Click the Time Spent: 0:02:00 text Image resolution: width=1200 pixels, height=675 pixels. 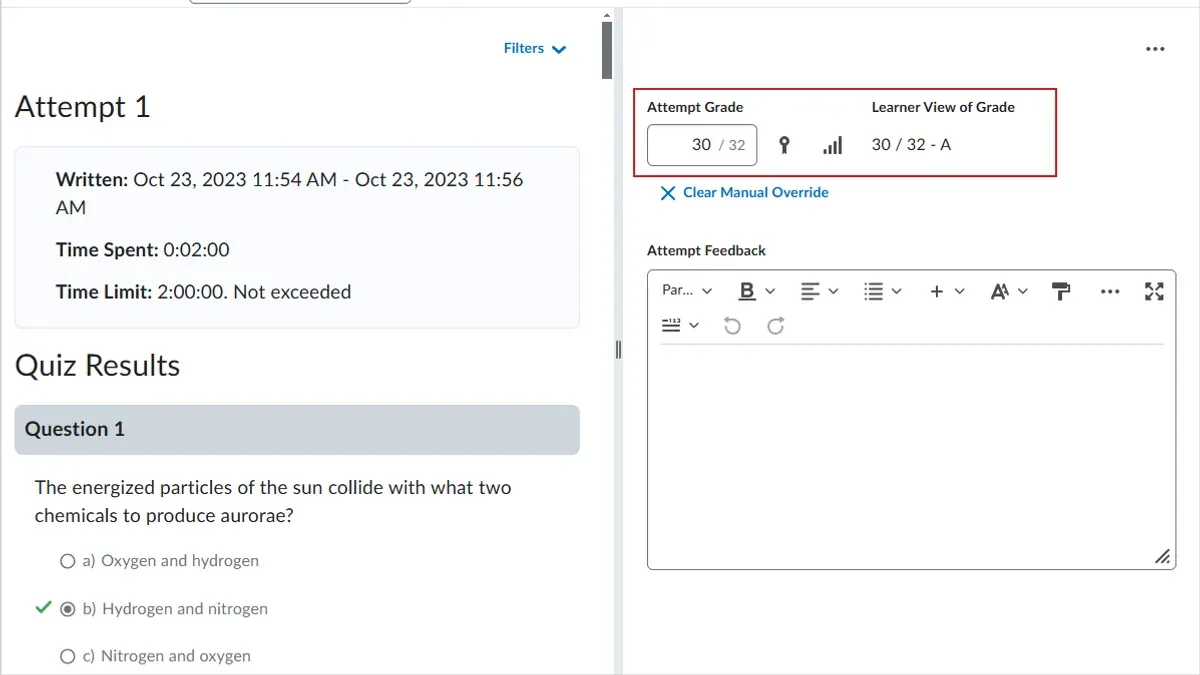[143, 250]
